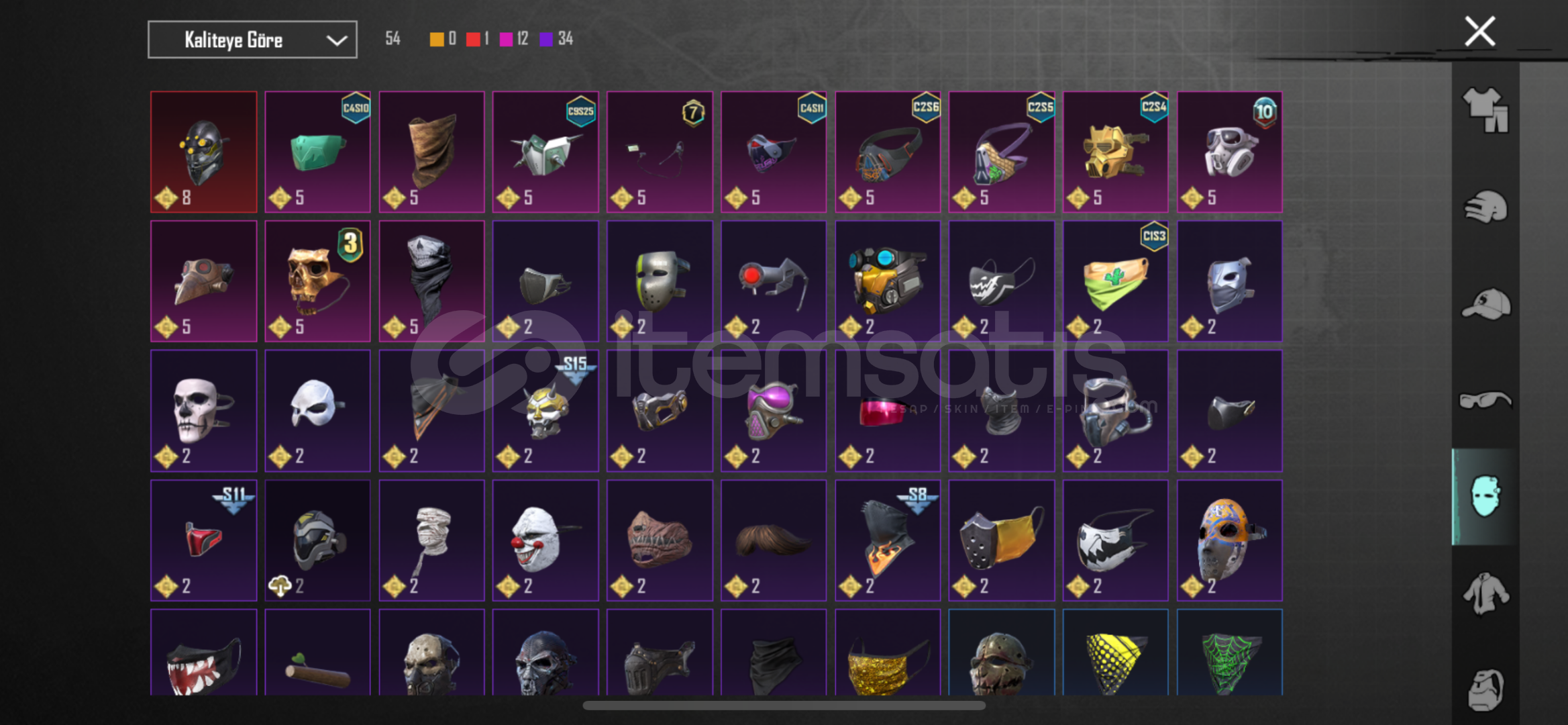Click the dropdown chevron arrow
Screen dimensions: 1568x725
(336, 40)
